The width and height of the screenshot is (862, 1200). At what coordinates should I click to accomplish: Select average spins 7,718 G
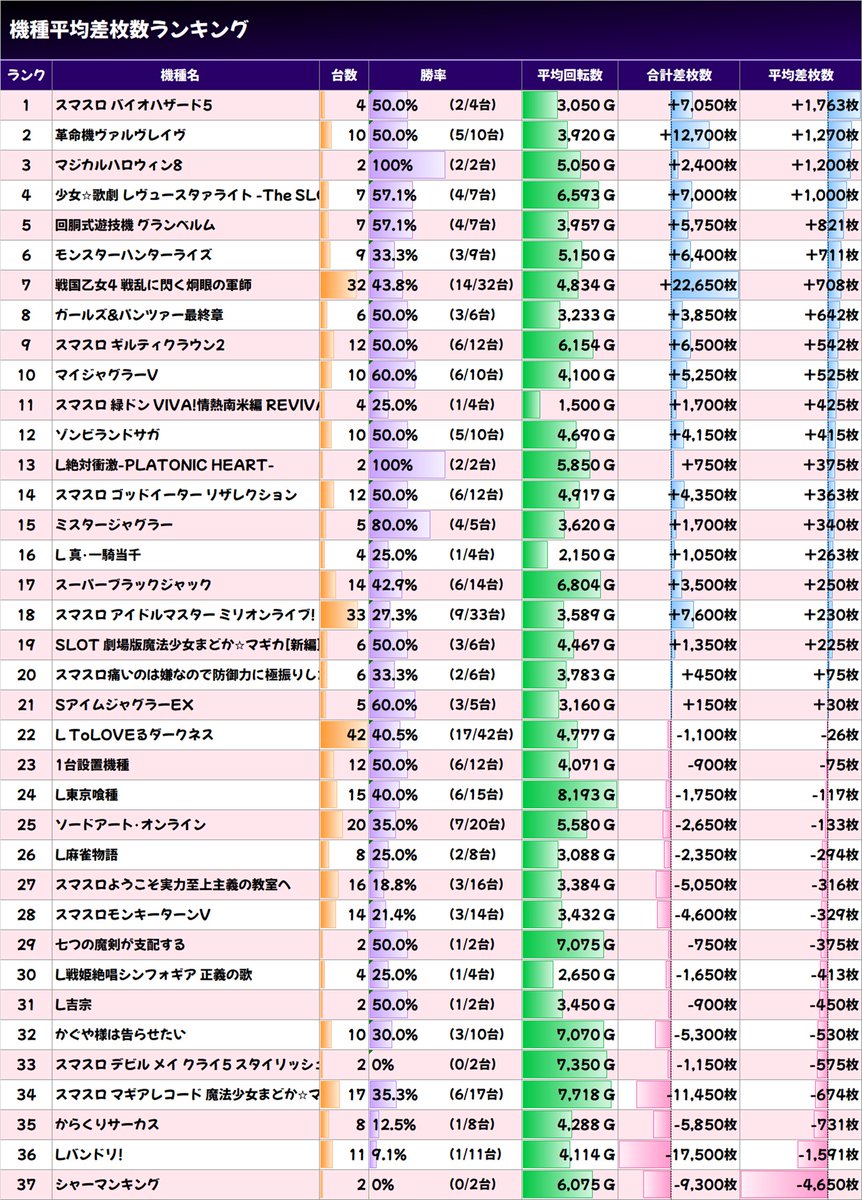(586, 1095)
